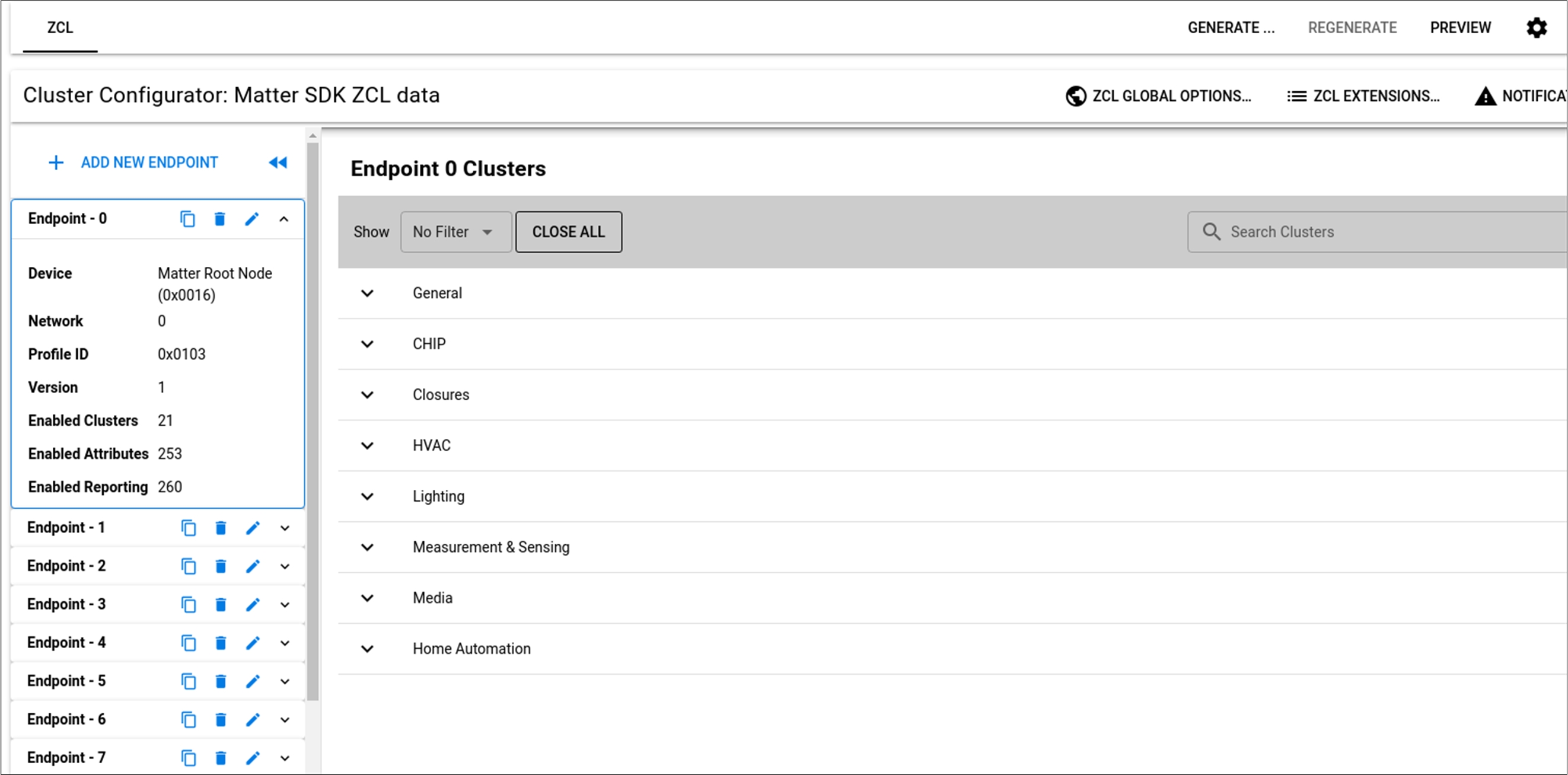
Task: Duplicate Endpoint - 0 with copy icon
Action: click(187, 219)
